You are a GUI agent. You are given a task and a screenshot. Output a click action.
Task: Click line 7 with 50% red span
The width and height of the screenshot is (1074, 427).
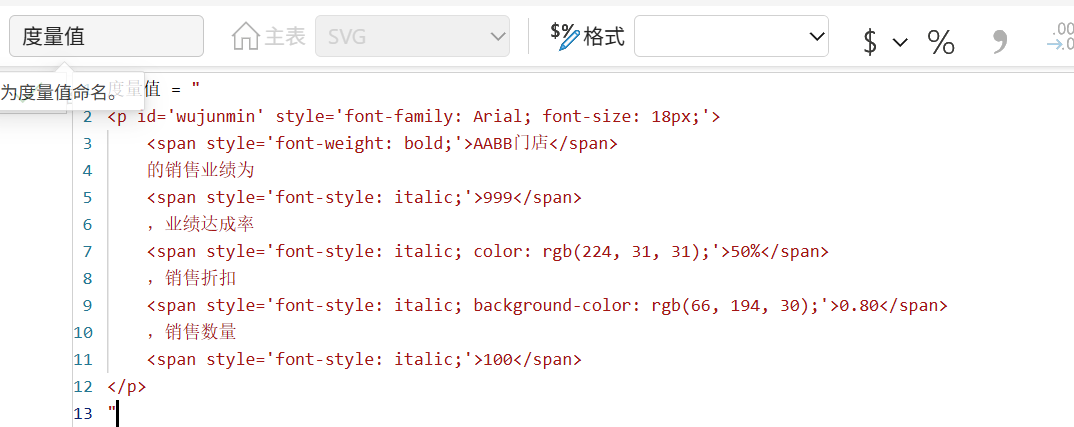tap(488, 252)
